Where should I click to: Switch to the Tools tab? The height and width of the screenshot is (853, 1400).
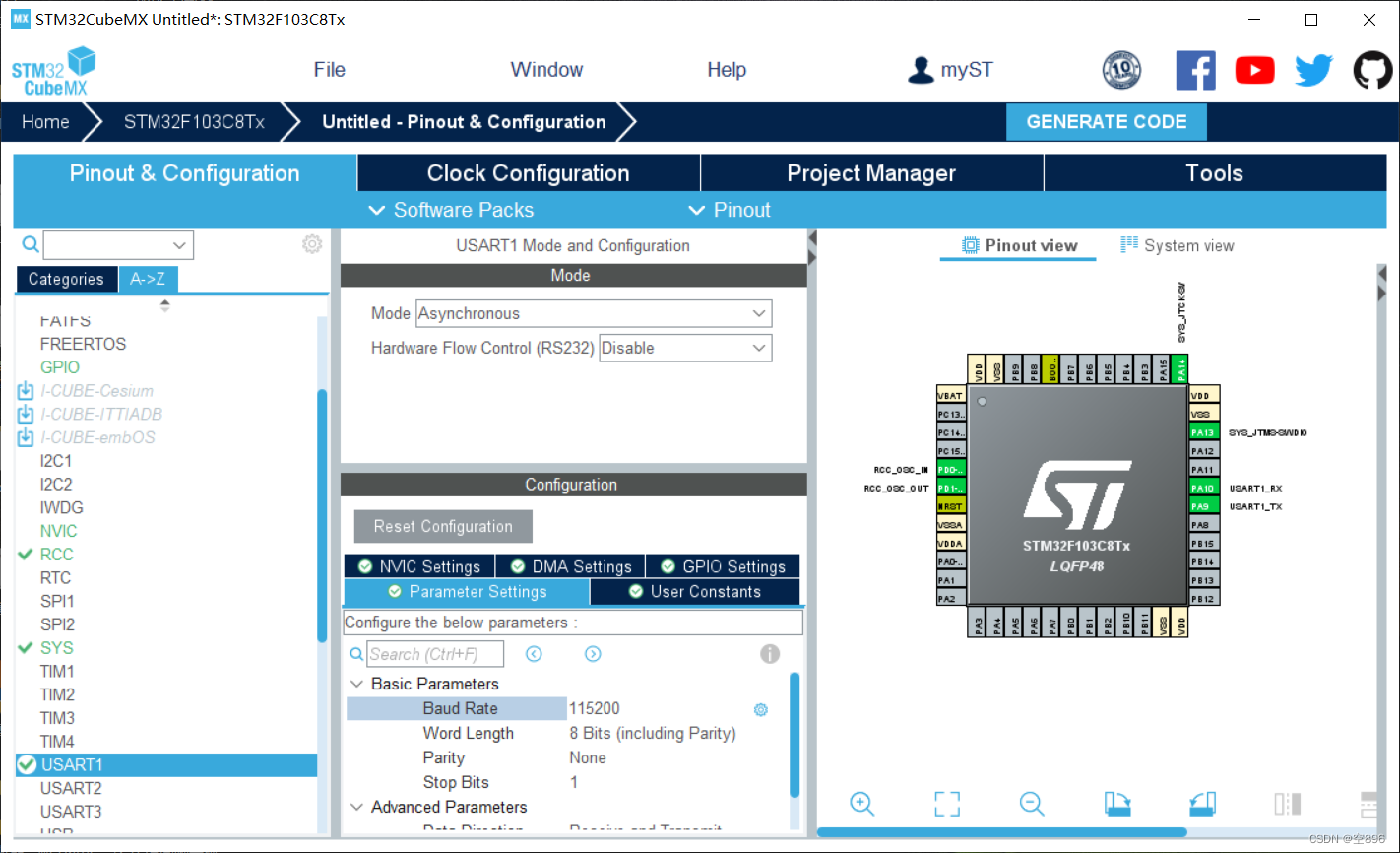coord(1215,173)
